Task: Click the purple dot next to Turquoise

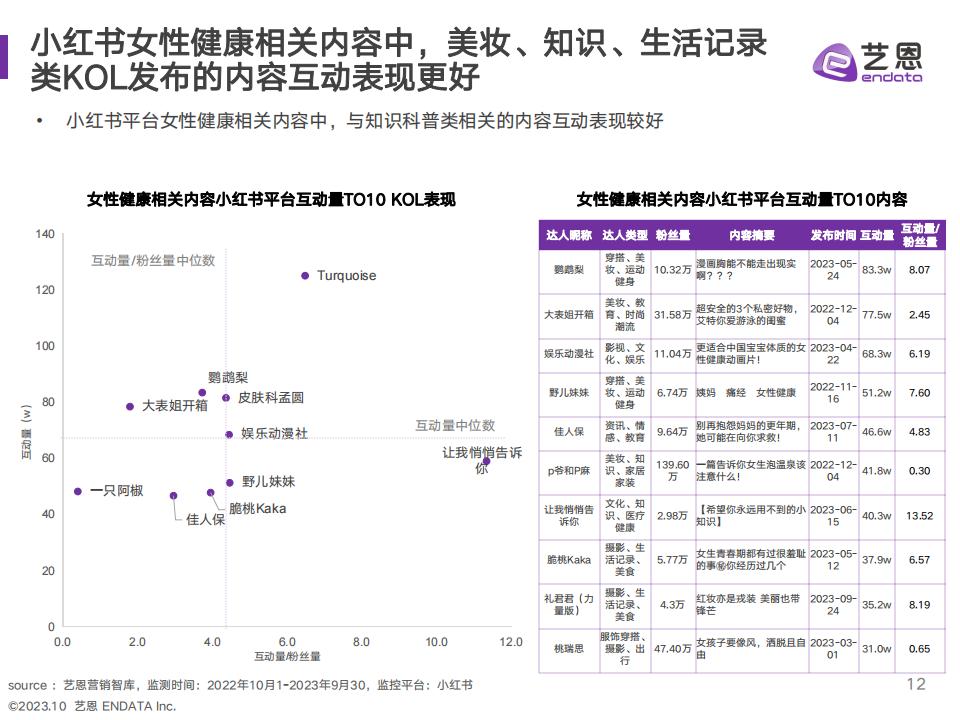Action: (x=305, y=276)
